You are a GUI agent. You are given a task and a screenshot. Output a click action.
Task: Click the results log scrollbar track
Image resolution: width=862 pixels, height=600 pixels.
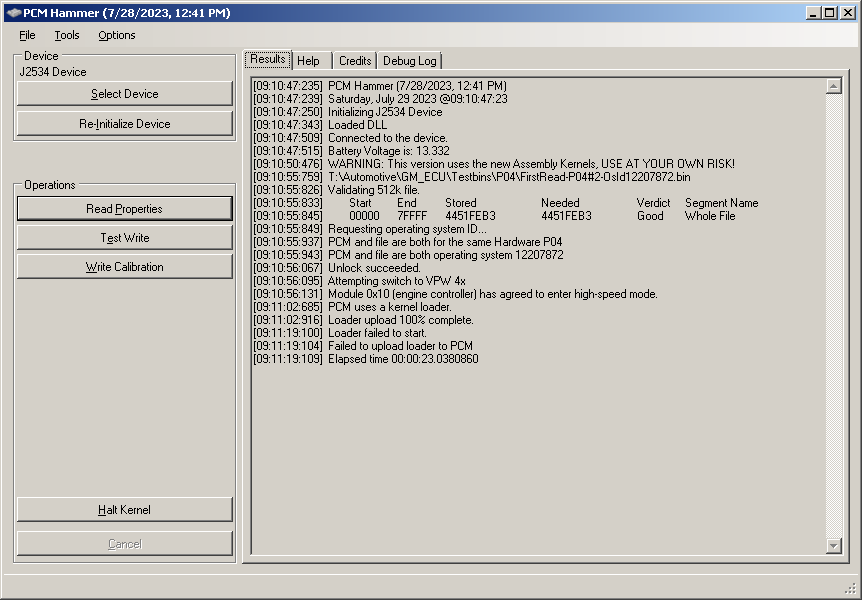coord(833,316)
